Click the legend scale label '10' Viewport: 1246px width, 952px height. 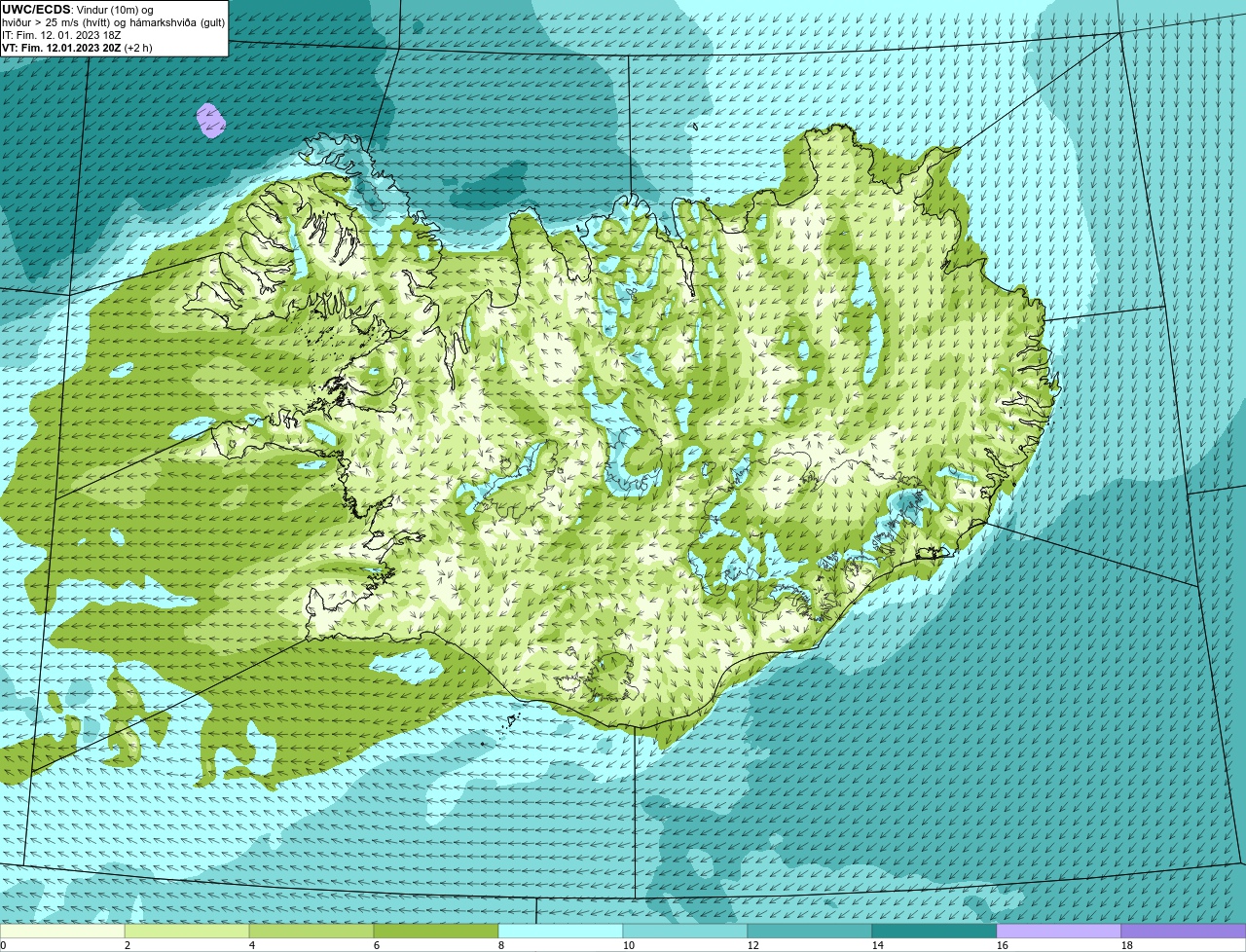click(x=629, y=945)
